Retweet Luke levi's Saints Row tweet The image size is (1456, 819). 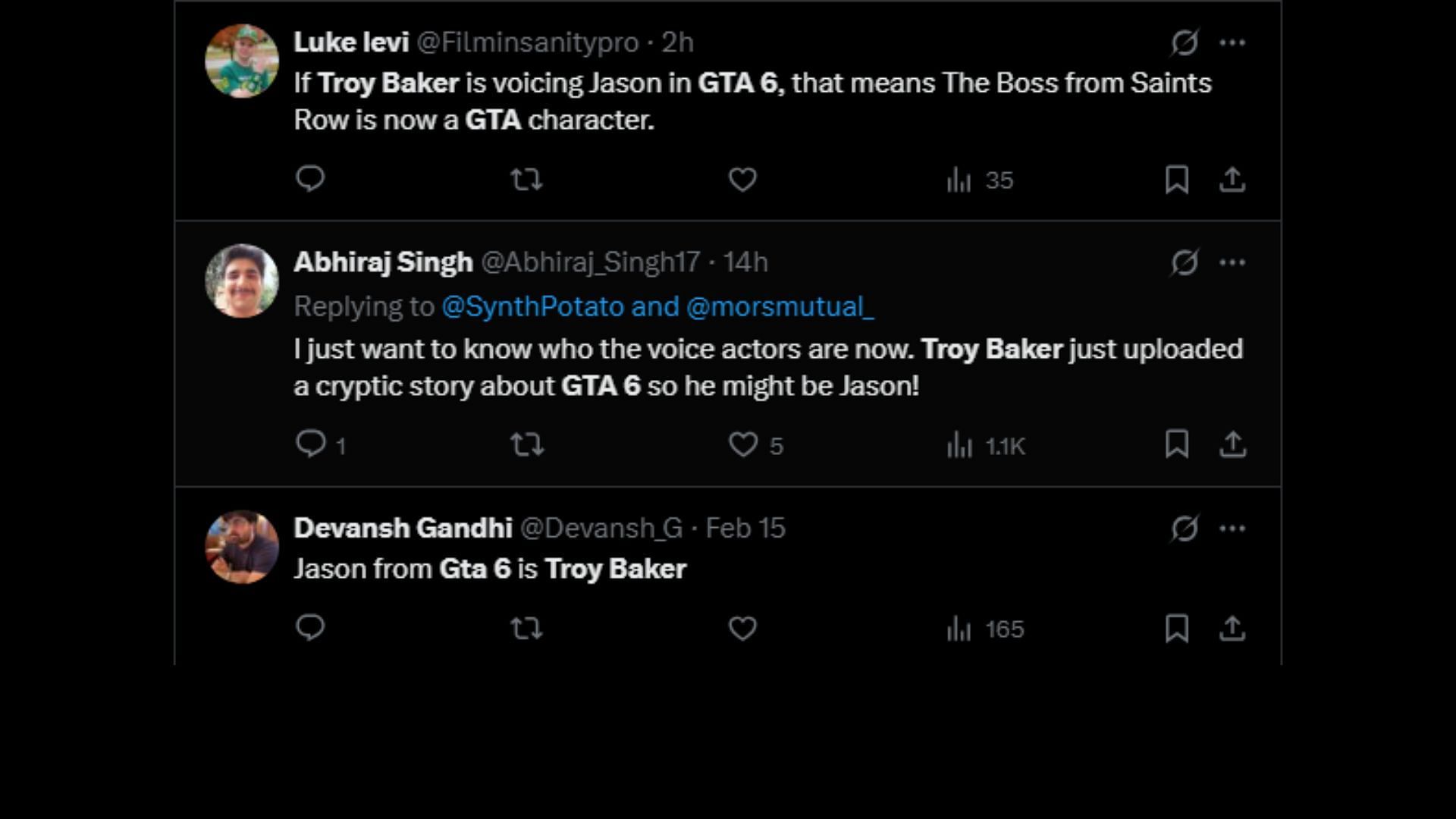pos(526,180)
